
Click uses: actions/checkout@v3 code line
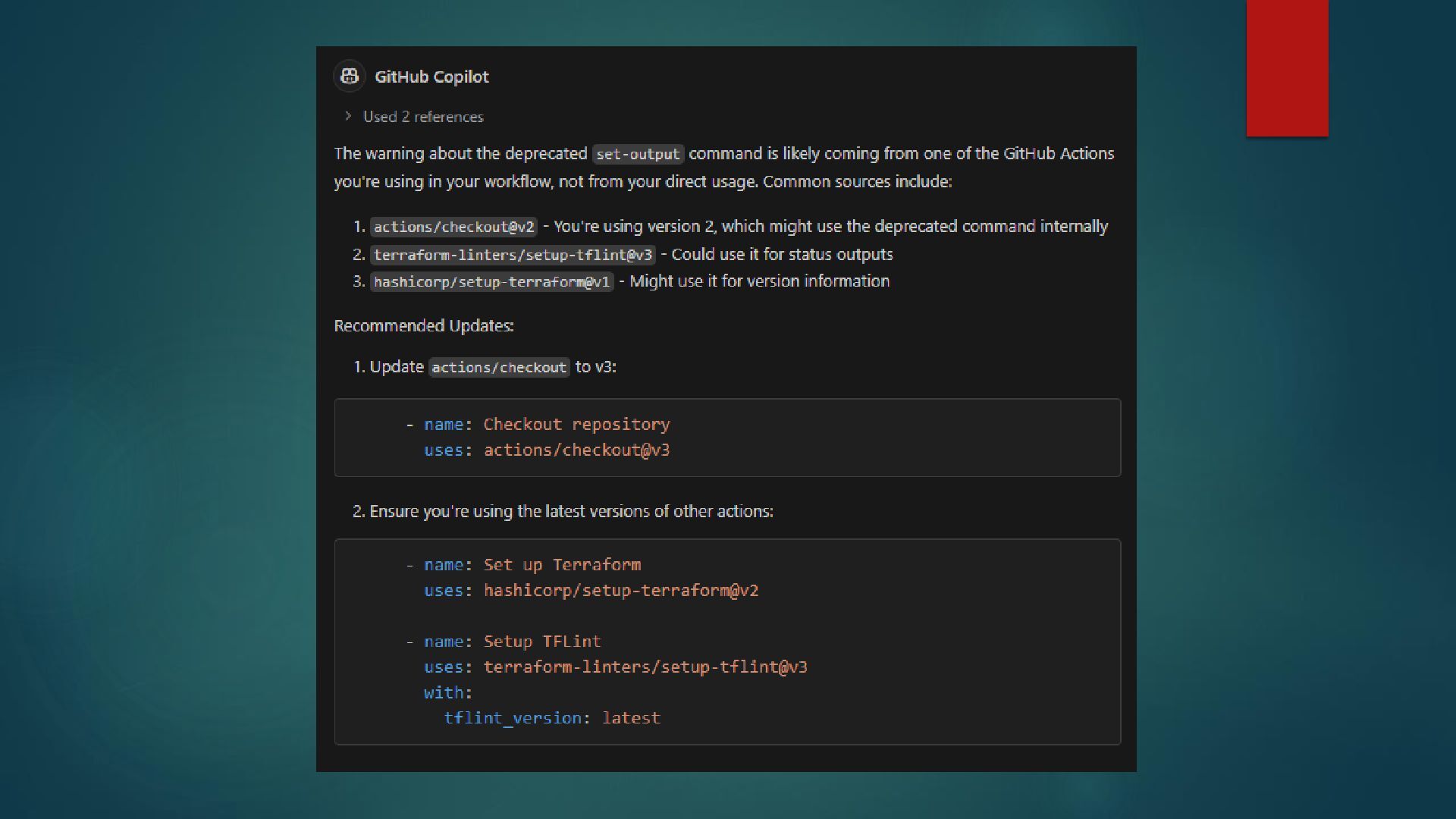click(x=547, y=450)
